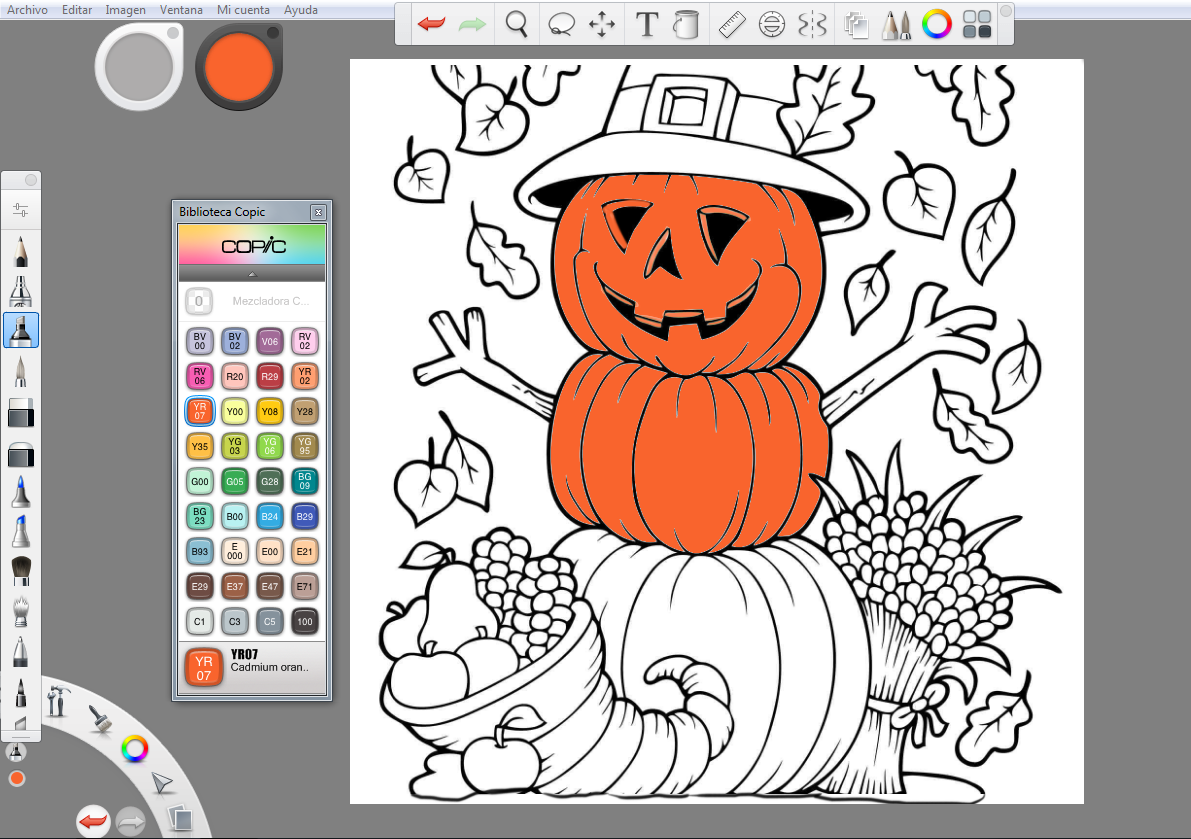1191x839 pixels.
Task: Pick Copic swatch RV06
Action: click(200, 377)
